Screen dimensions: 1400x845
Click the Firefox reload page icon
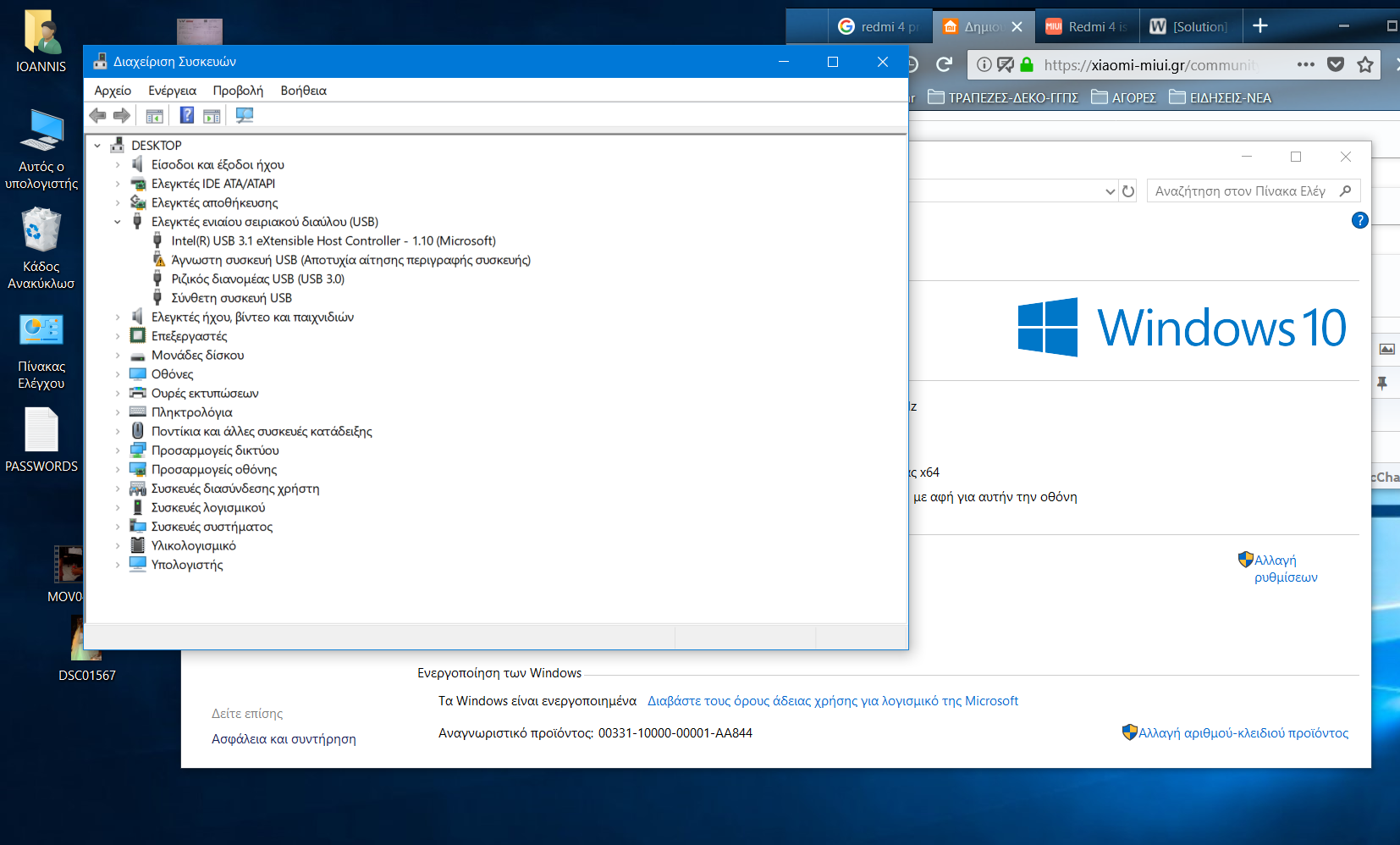(x=945, y=64)
